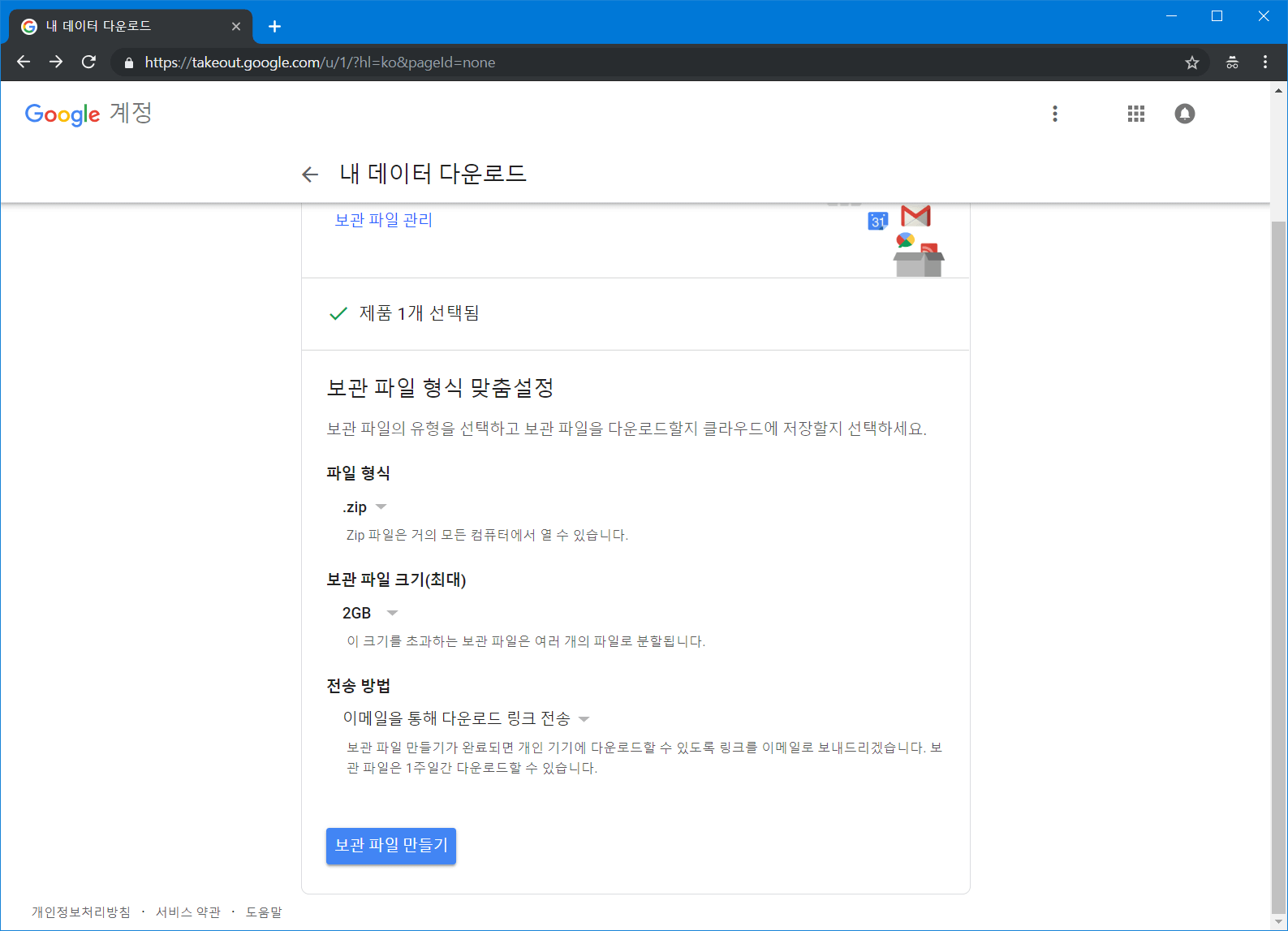Expand the 제품 1개 선택됨 section

coord(419,313)
